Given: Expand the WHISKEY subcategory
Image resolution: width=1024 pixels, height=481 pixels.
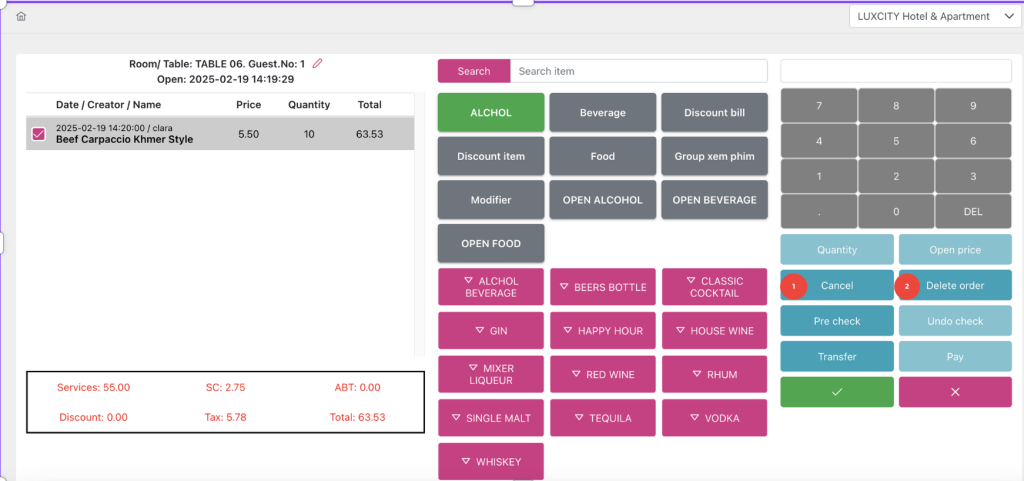Looking at the screenshot, I should coord(491,461).
